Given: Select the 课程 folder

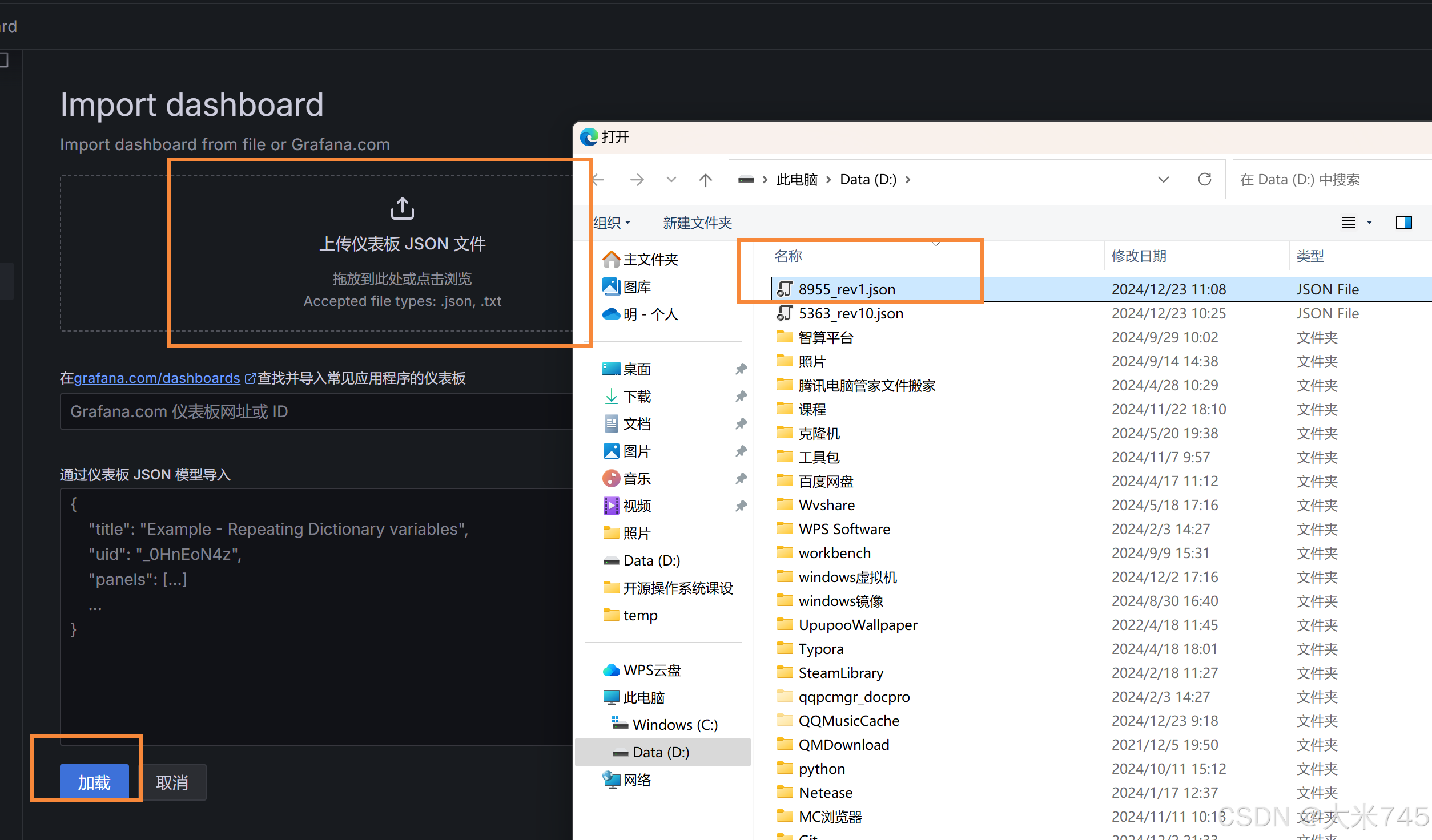Looking at the screenshot, I should pyautogui.click(x=812, y=409).
